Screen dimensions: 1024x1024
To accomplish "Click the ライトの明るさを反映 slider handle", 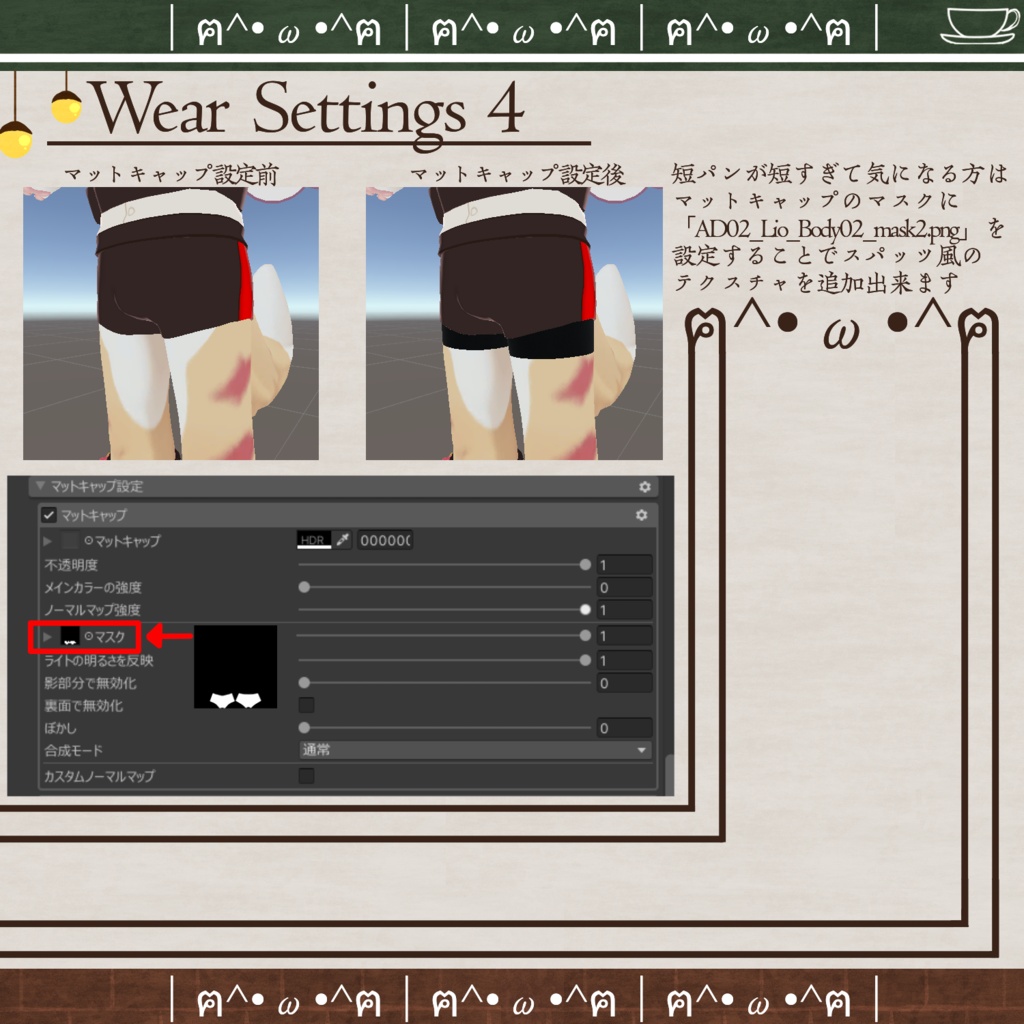I will [x=585, y=660].
